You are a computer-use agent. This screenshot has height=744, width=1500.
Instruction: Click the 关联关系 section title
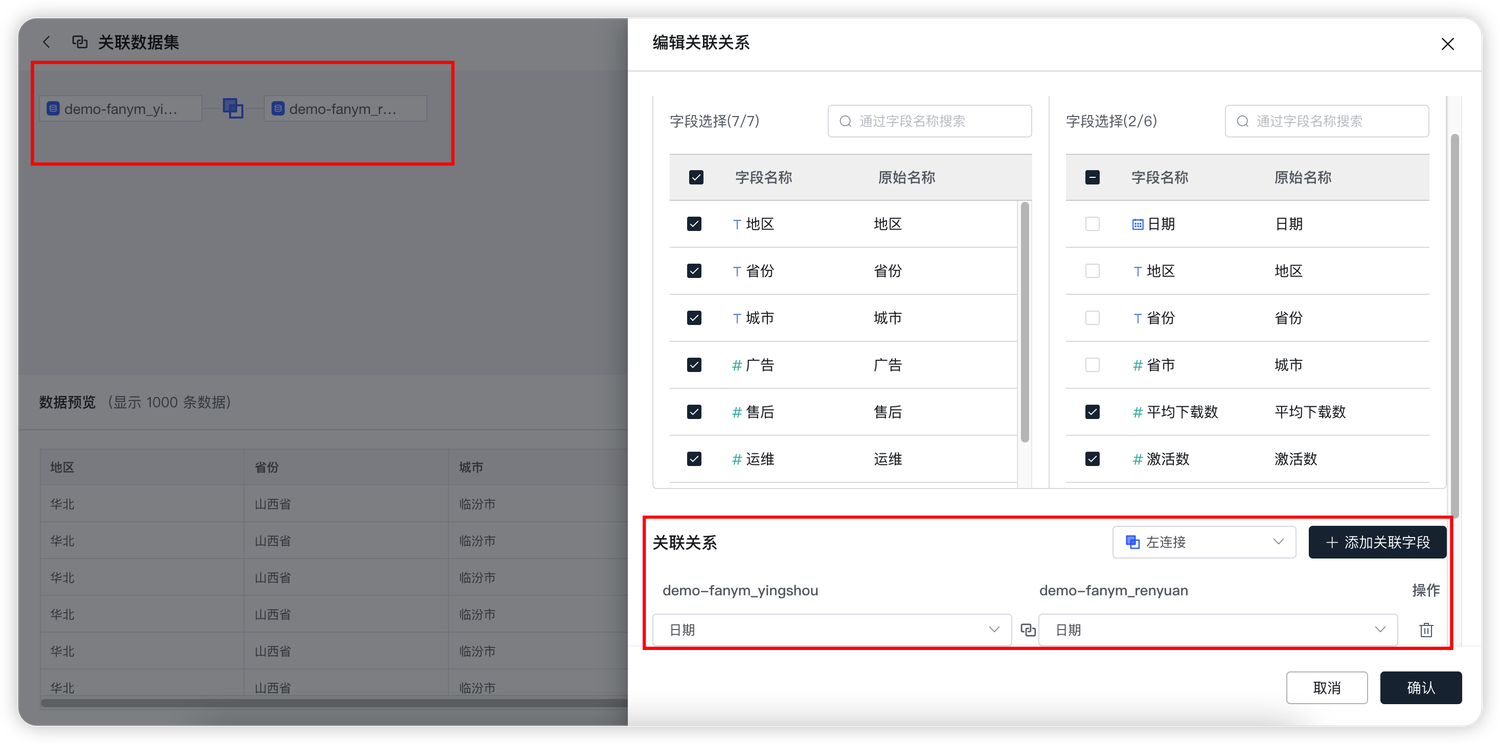pos(685,543)
